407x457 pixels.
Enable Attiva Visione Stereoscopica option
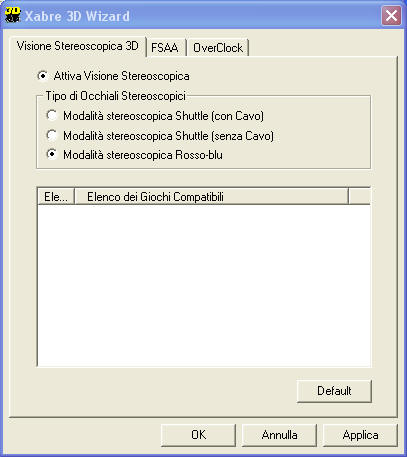42,76
